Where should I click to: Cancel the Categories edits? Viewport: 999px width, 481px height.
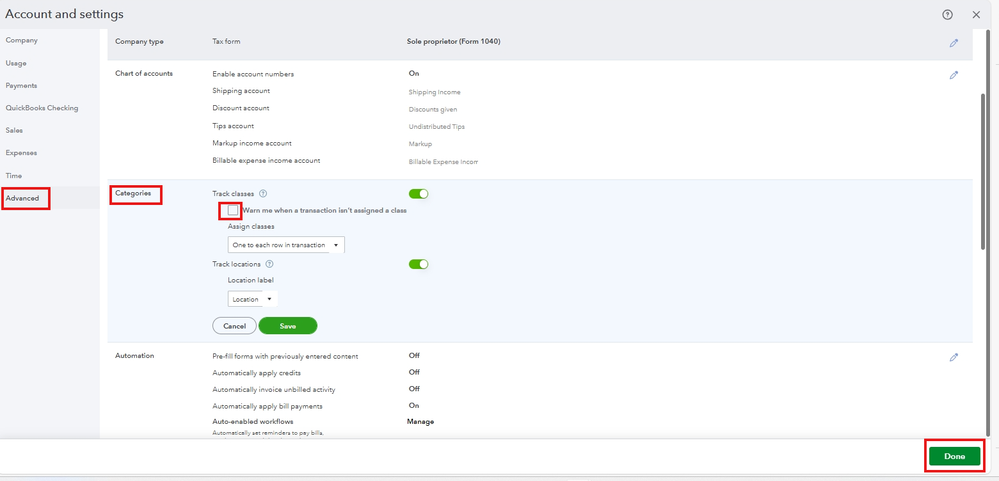pyautogui.click(x=234, y=326)
